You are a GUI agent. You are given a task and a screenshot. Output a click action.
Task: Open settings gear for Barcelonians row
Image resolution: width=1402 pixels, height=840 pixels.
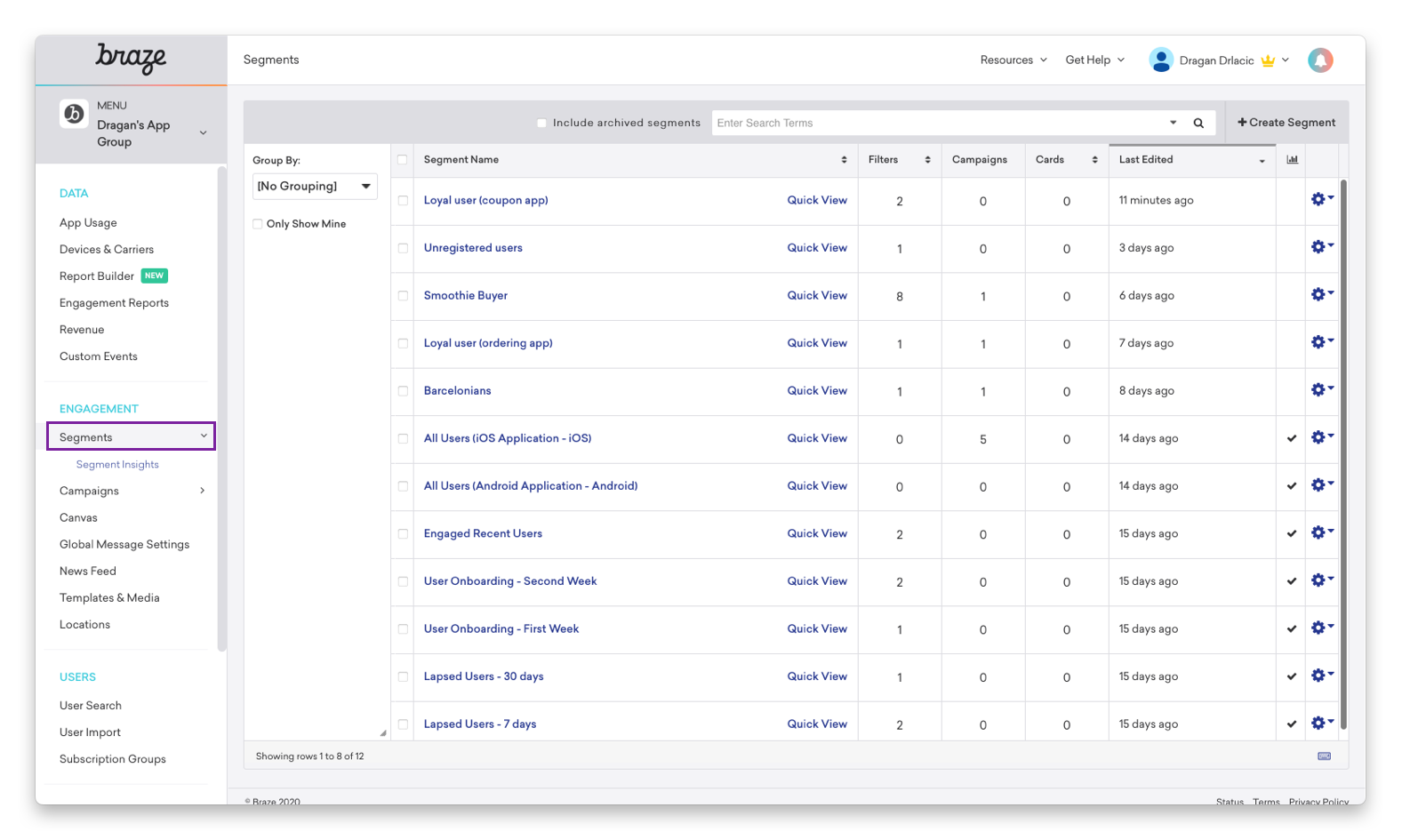1322,390
